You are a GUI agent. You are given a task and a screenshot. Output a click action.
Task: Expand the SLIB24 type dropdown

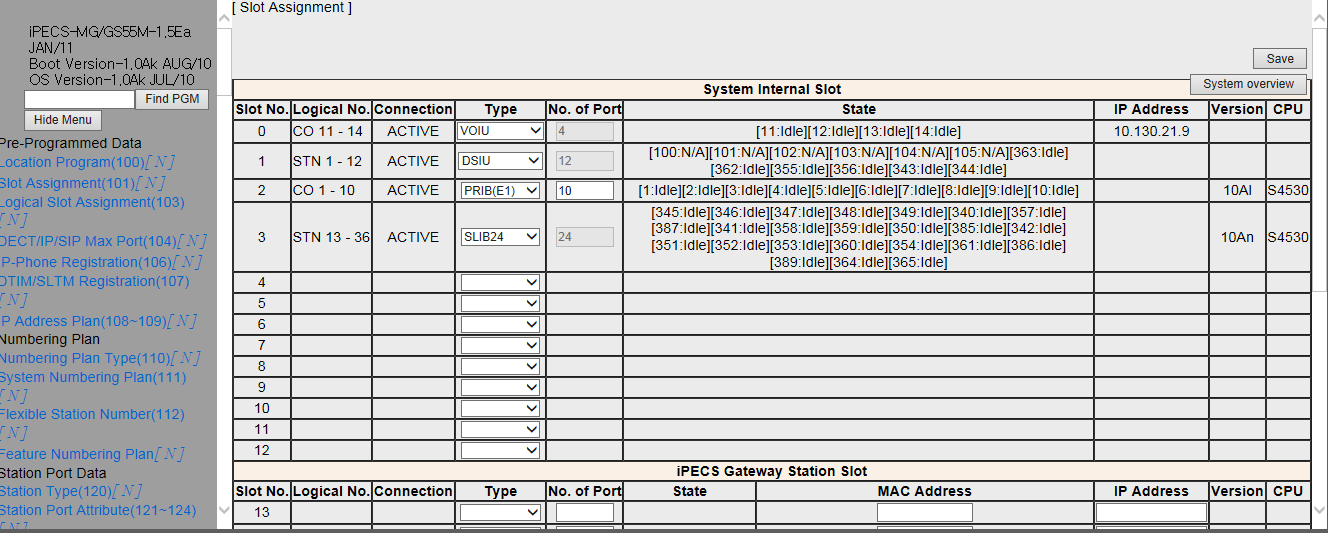click(x=500, y=237)
